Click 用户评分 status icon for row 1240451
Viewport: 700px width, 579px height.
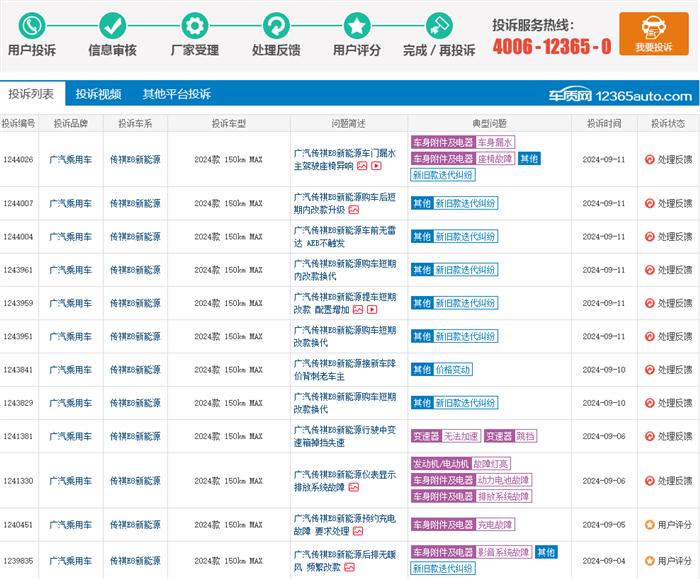(650, 525)
